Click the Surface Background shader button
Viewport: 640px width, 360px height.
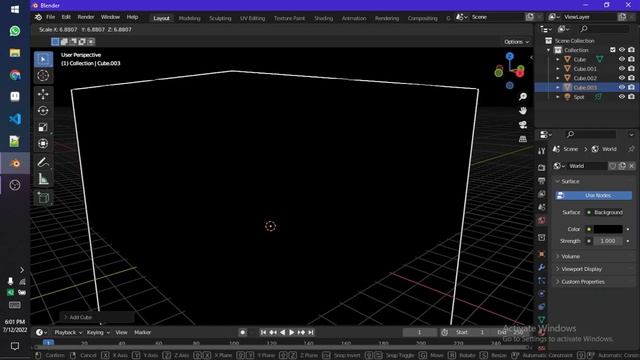(604, 212)
